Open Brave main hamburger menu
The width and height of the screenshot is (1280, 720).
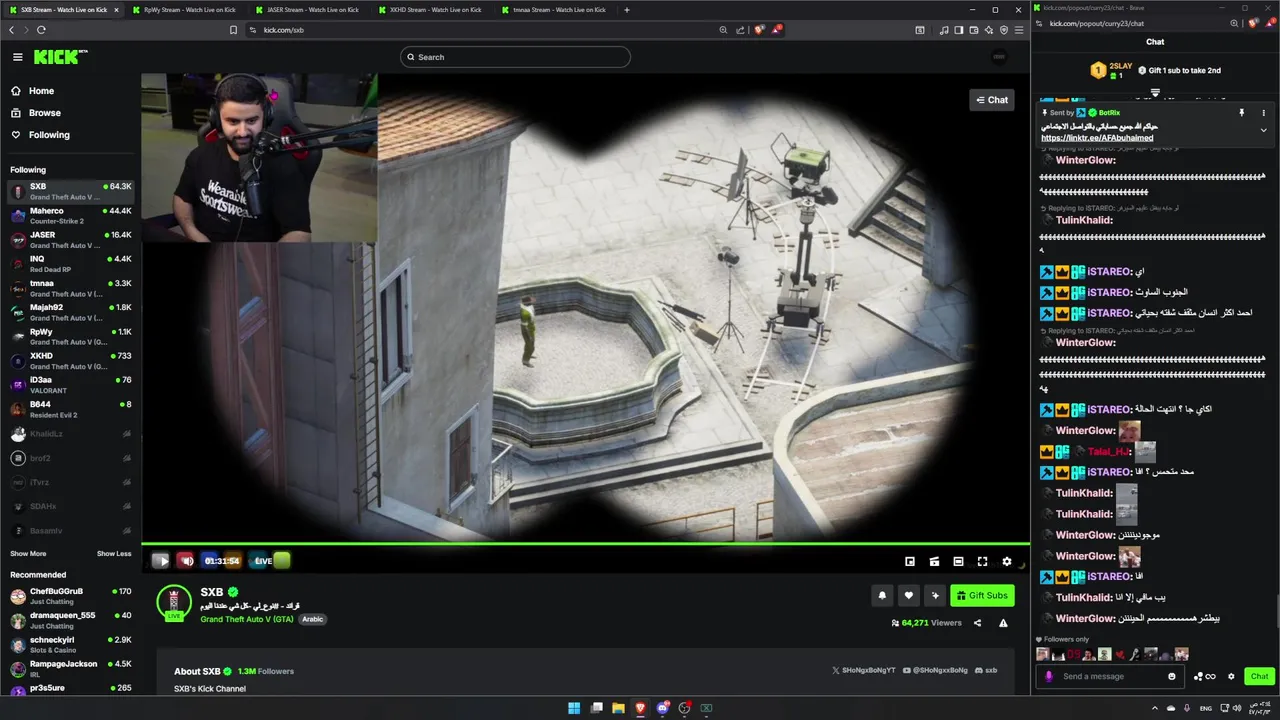point(1019,30)
